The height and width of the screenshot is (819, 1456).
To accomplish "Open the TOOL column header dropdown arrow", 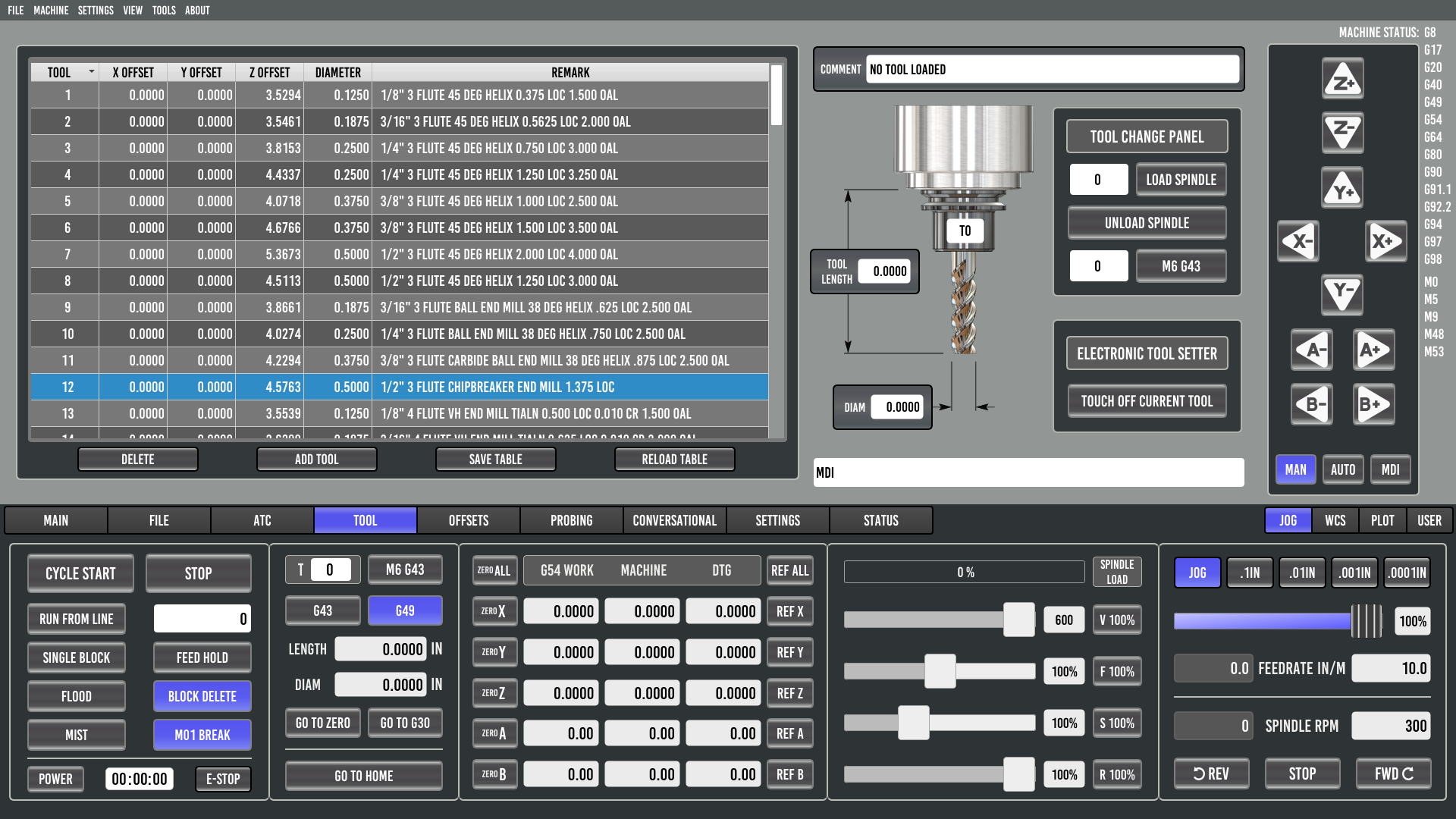I will click(92, 72).
